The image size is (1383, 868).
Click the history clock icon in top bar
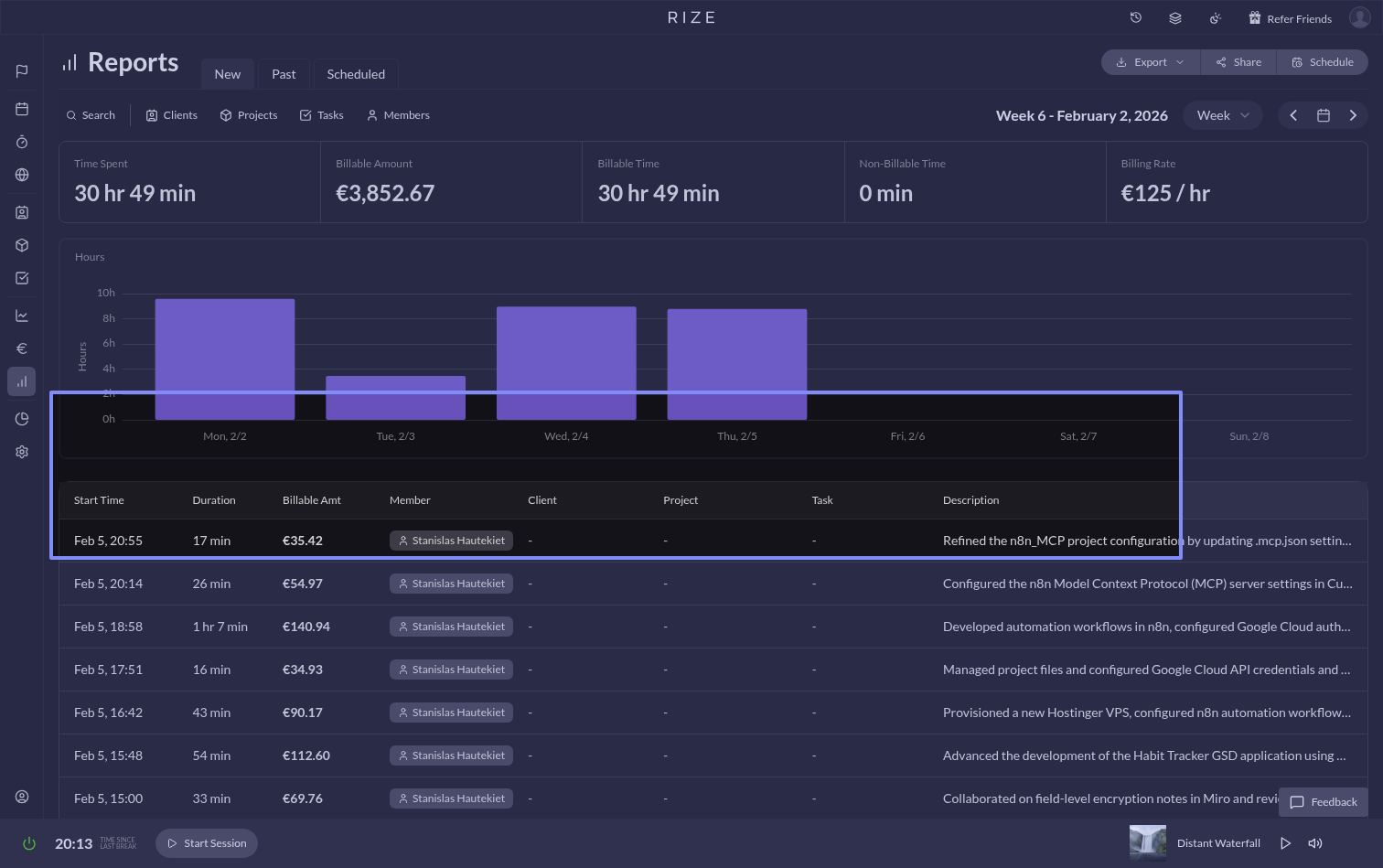pyautogui.click(x=1136, y=18)
